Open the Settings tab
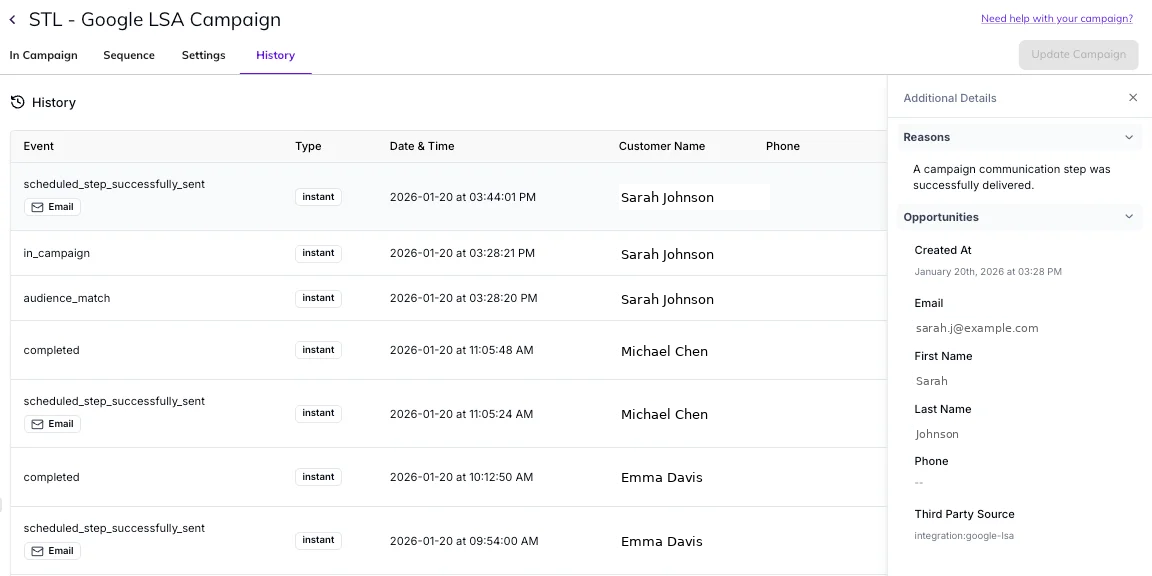 point(203,55)
